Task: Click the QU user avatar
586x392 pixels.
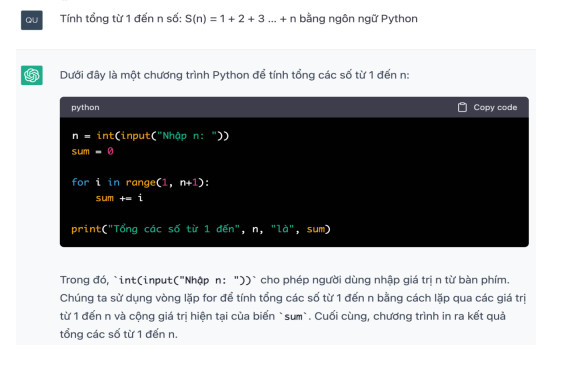Action: [x=32, y=20]
